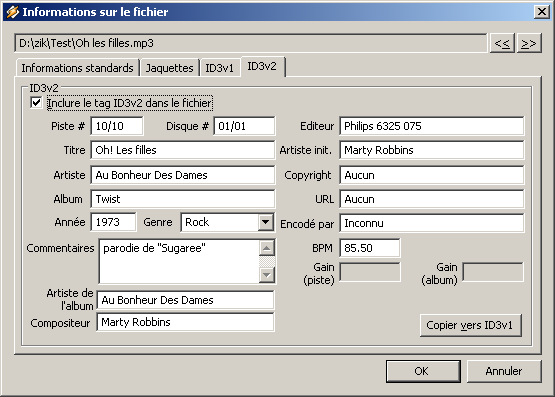Click the Artiste field Au Bonheur Des Dames
555x397 pixels.
pyautogui.click(x=183, y=175)
